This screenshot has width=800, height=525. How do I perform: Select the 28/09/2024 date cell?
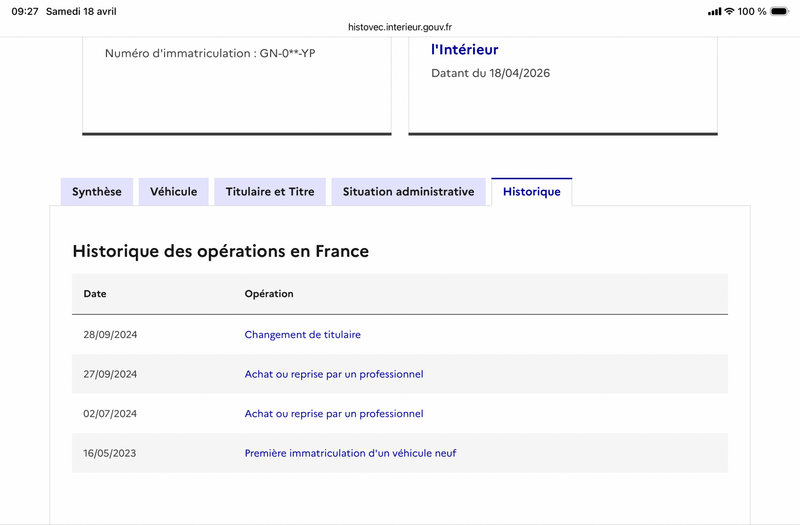click(x=110, y=335)
